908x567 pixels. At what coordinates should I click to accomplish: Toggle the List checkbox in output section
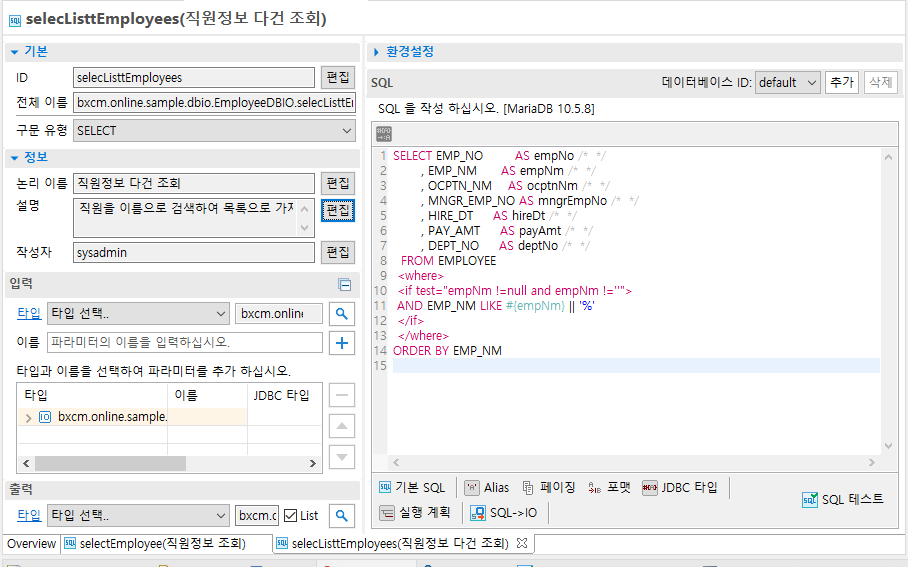[x=291, y=516]
